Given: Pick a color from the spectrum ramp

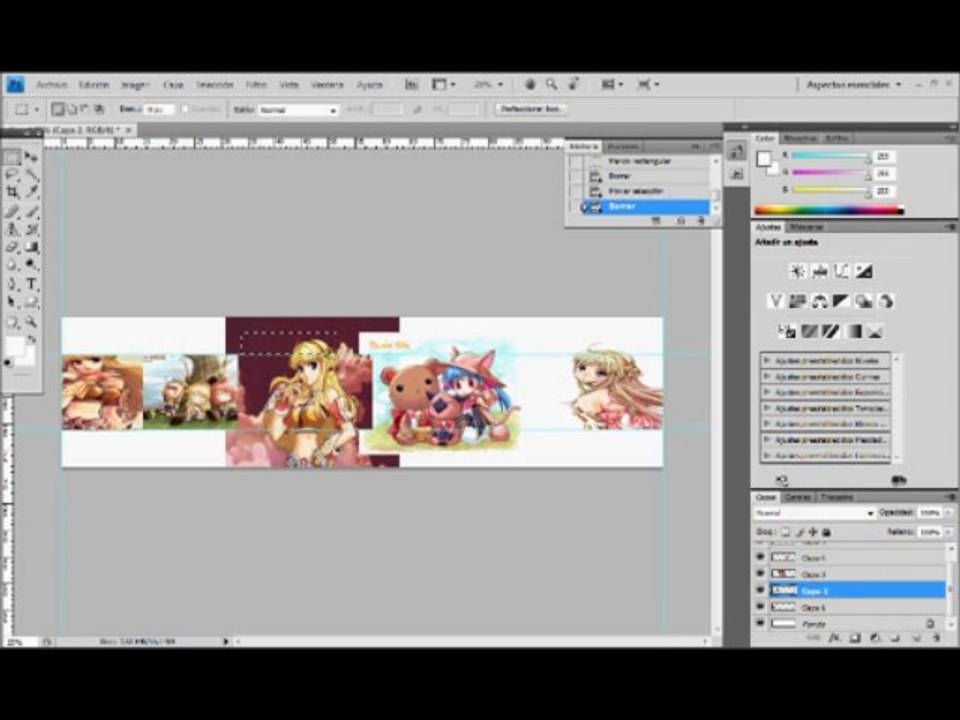Looking at the screenshot, I should [x=829, y=211].
